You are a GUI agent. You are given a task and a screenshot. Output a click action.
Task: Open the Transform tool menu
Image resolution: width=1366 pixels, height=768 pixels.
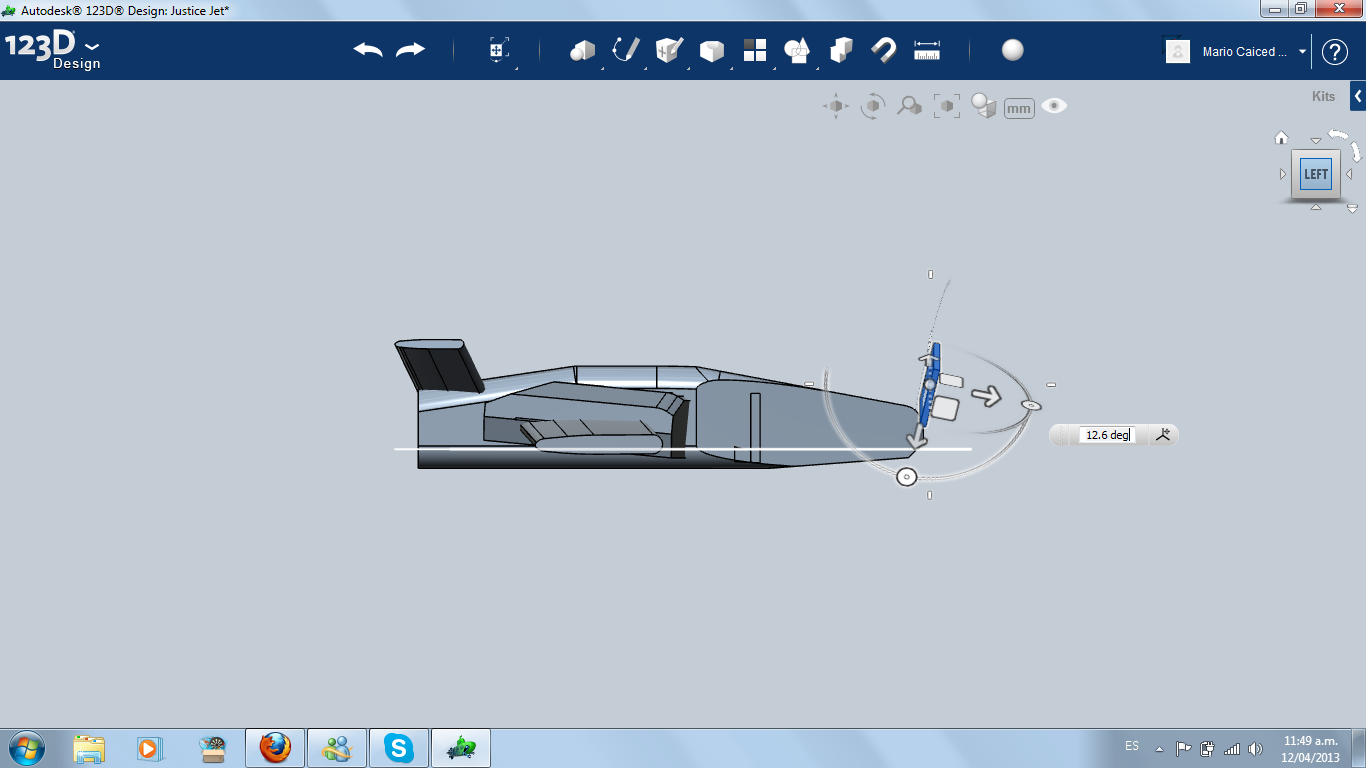pyautogui.click(x=499, y=50)
